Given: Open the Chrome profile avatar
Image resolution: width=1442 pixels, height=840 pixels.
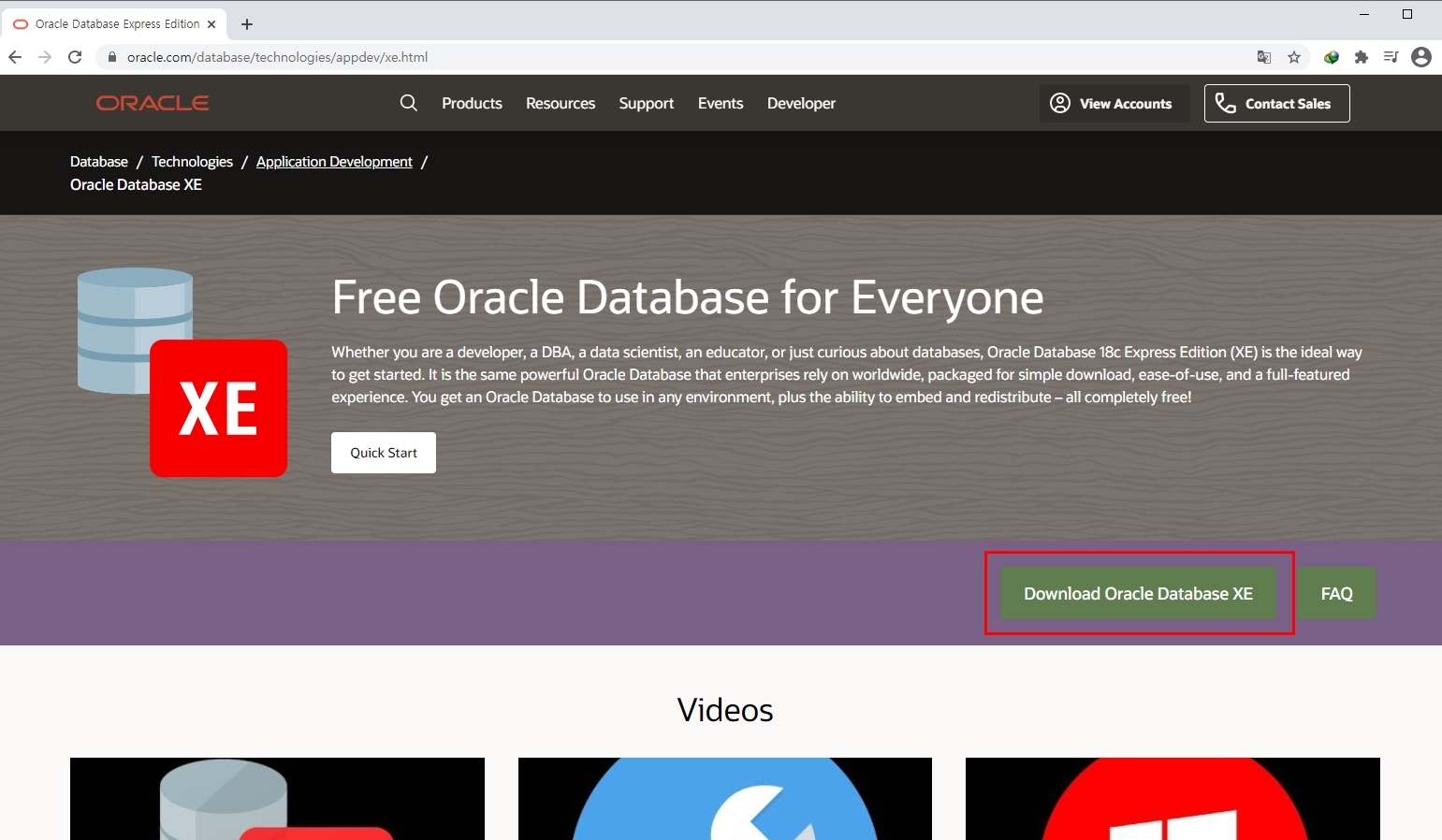Looking at the screenshot, I should click(x=1421, y=57).
